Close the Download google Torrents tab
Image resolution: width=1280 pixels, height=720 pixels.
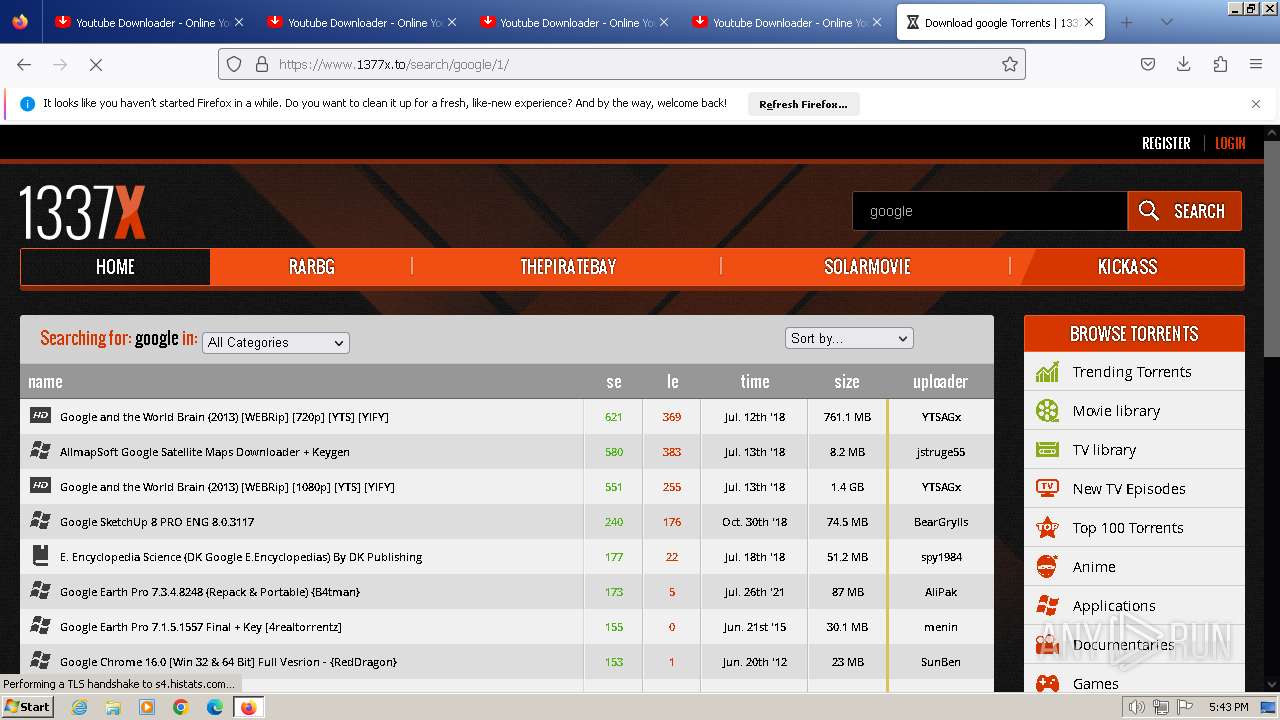click(1089, 22)
